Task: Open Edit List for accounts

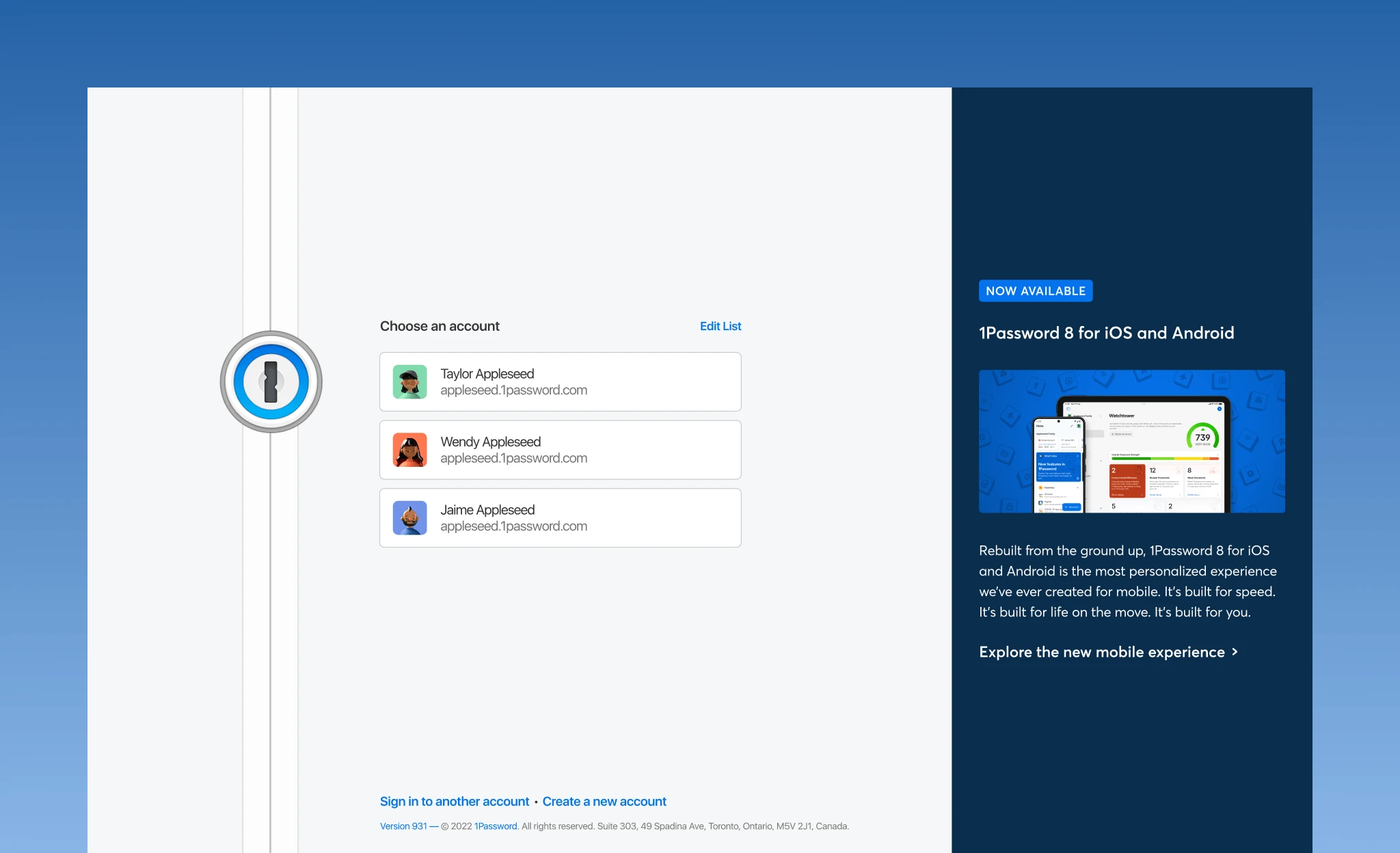Action: pyautogui.click(x=721, y=326)
